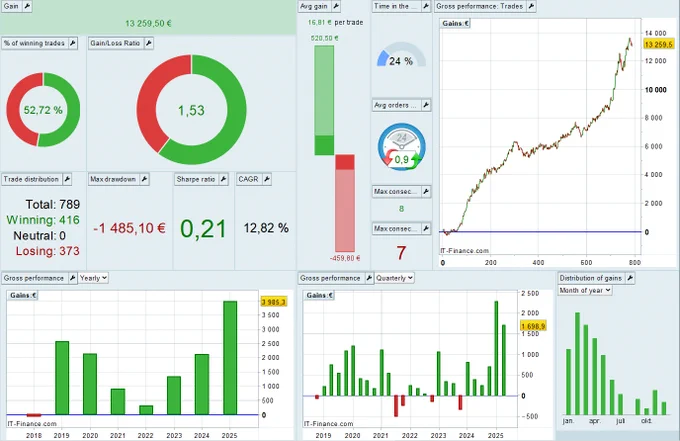This screenshot has width=680, height=441.
Task: Select the Sharpe ratio title
Action: click(196, 179)
